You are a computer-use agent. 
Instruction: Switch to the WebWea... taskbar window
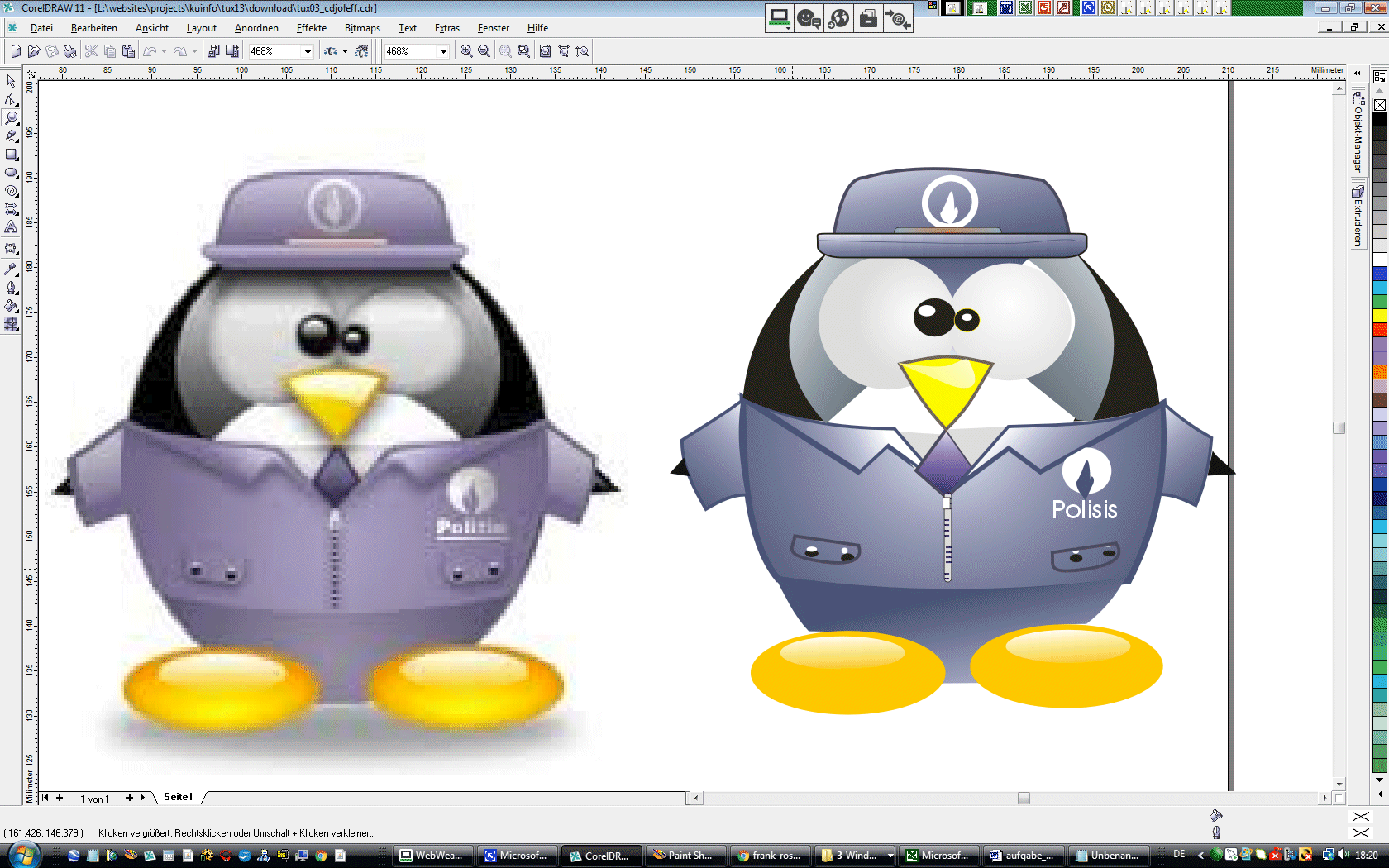433,856
